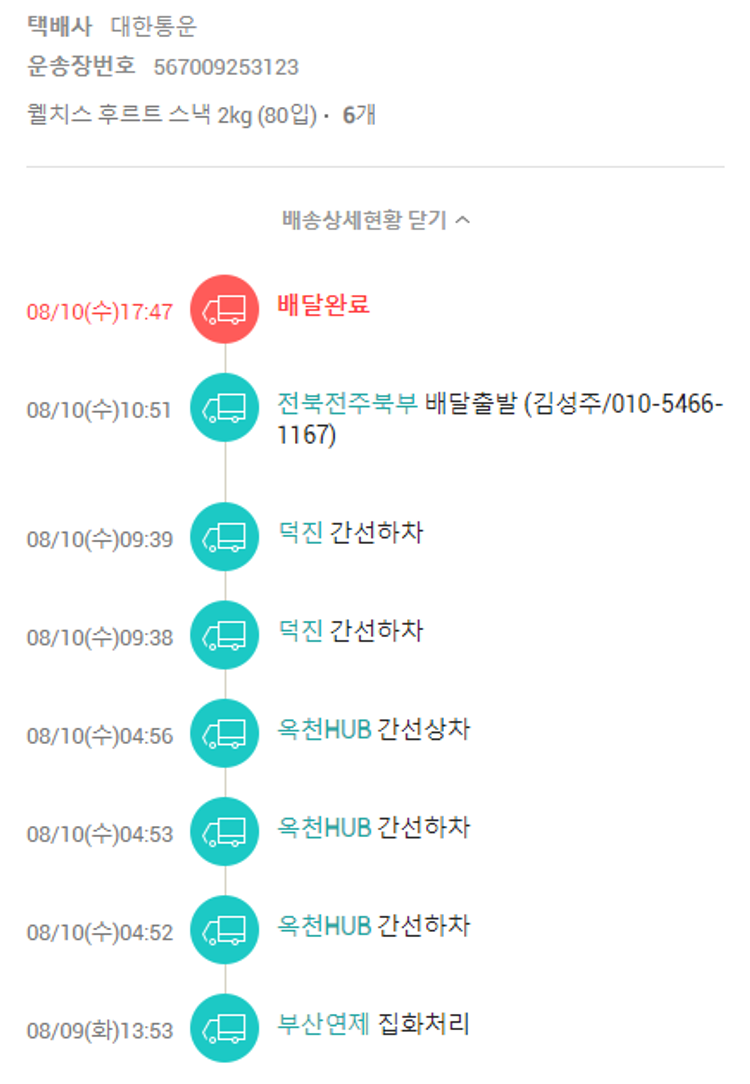The width and height of the screenshot is (750, 1084).
Task: Open the 전북전주북부 branch link
Action: click(x=347, y=405)
